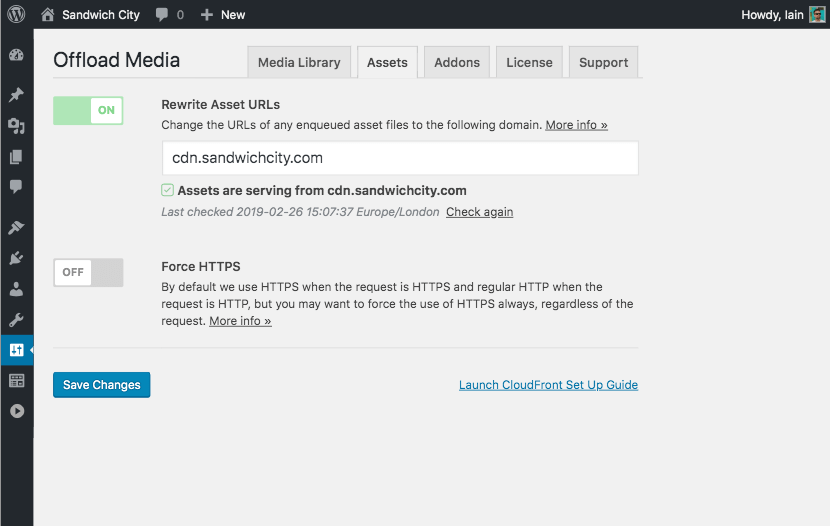Click the Save Changes button

tap(101, 385)
